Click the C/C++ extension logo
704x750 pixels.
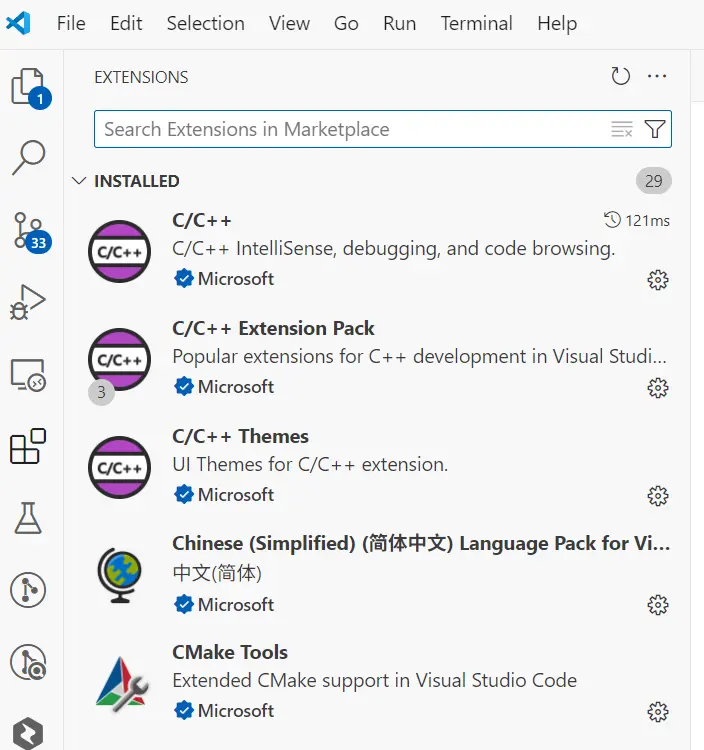click(120, 252)
